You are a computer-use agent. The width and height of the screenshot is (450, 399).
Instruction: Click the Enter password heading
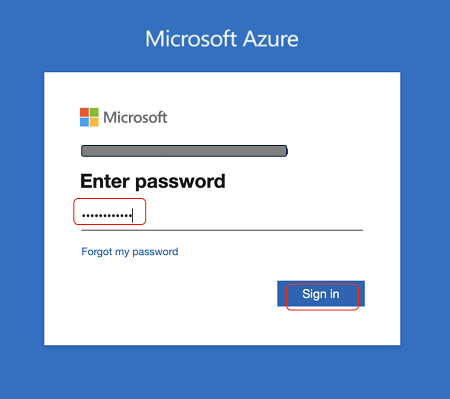click(153, 182)
